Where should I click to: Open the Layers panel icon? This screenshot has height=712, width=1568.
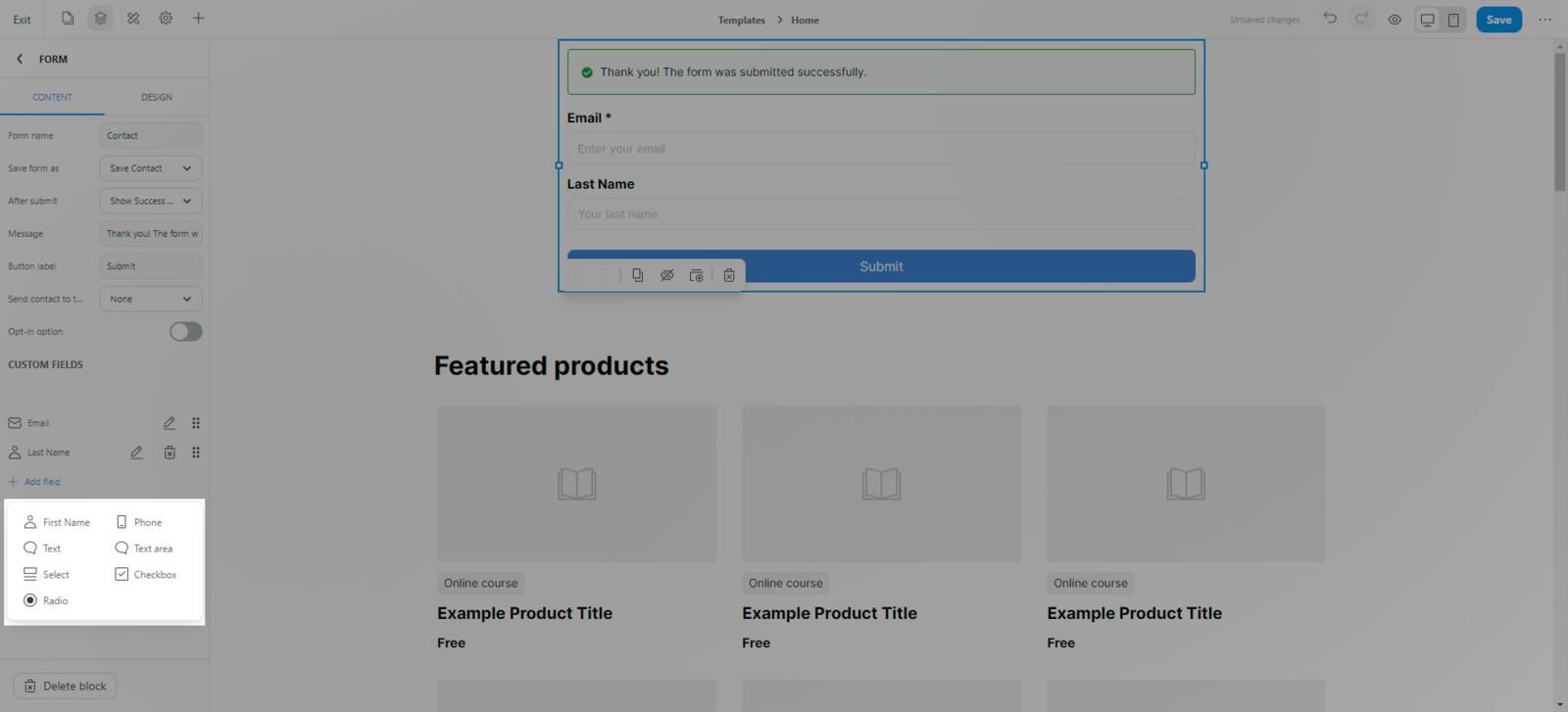tap(100, 19)
